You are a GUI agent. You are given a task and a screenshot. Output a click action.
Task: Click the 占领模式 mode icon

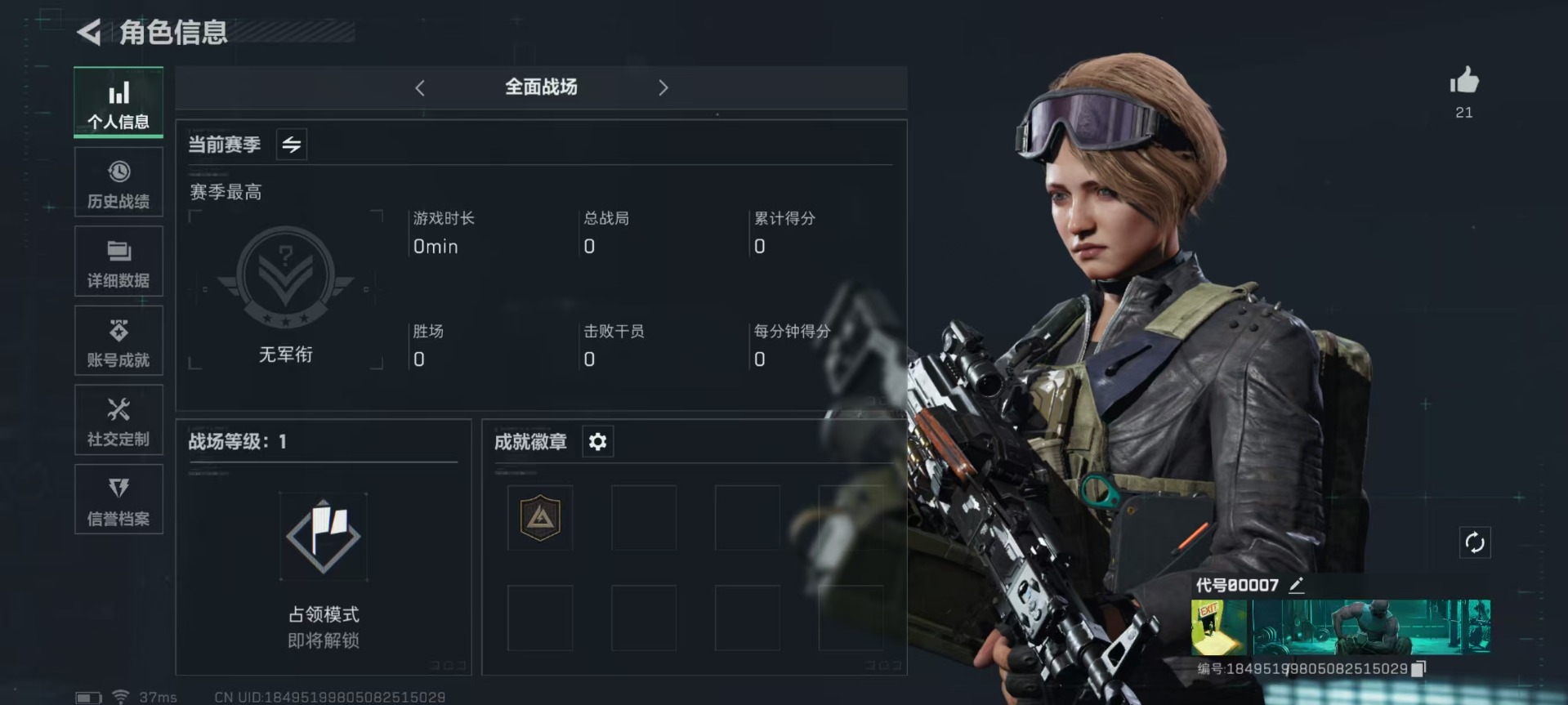(x=324, y=537)
